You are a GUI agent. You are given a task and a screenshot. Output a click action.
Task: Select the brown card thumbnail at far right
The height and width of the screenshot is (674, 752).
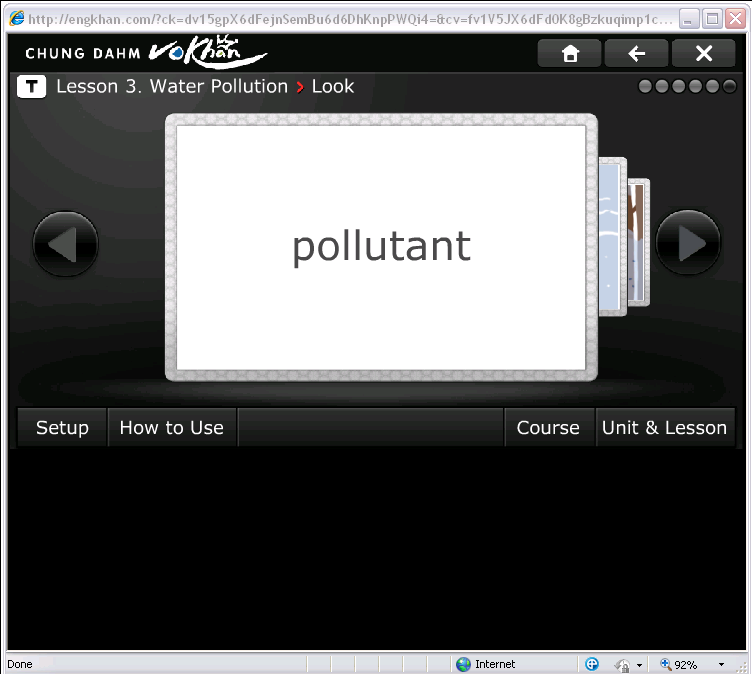click(x=639, y=242)
